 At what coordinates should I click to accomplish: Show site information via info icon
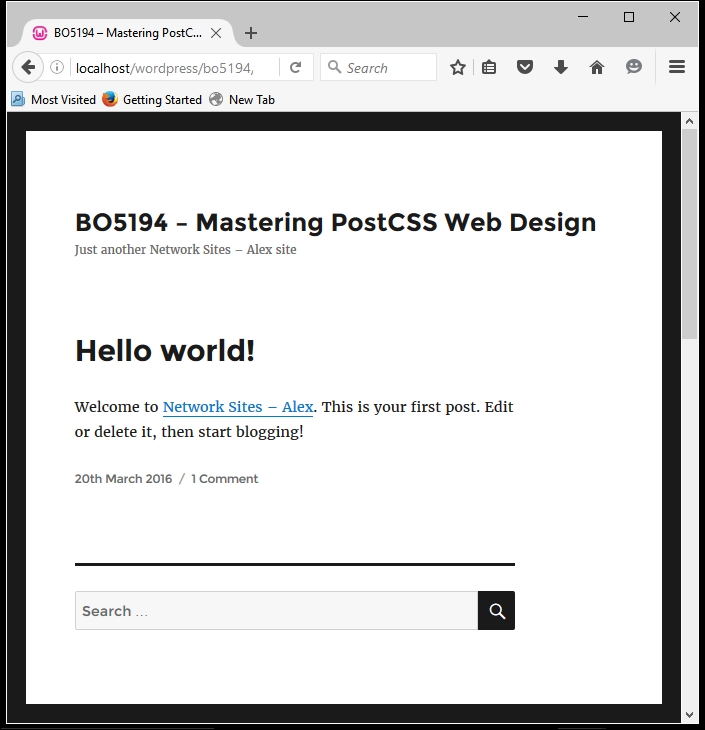(x=57, y=68)
